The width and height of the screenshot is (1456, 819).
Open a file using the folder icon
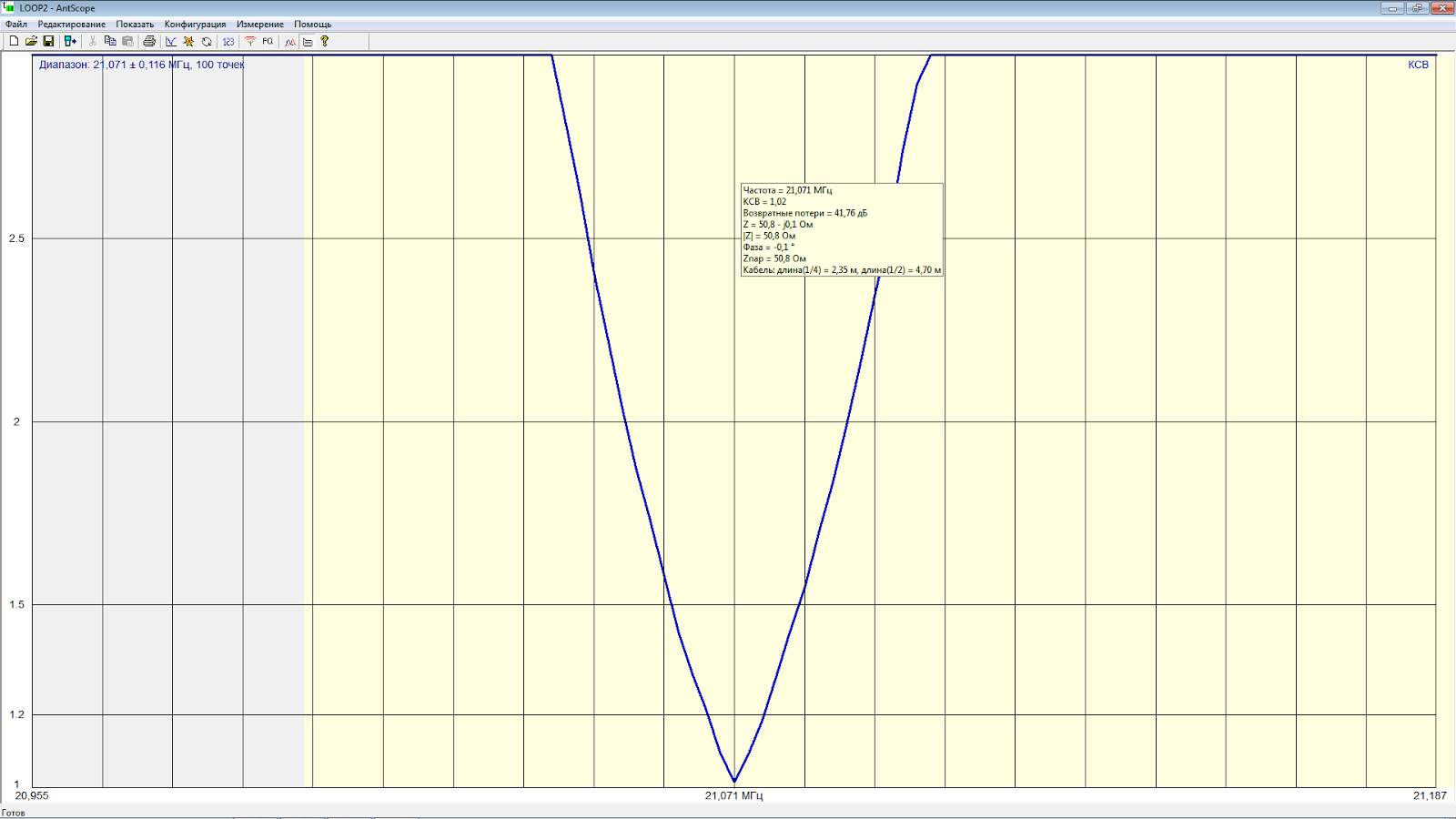point(31,41)
